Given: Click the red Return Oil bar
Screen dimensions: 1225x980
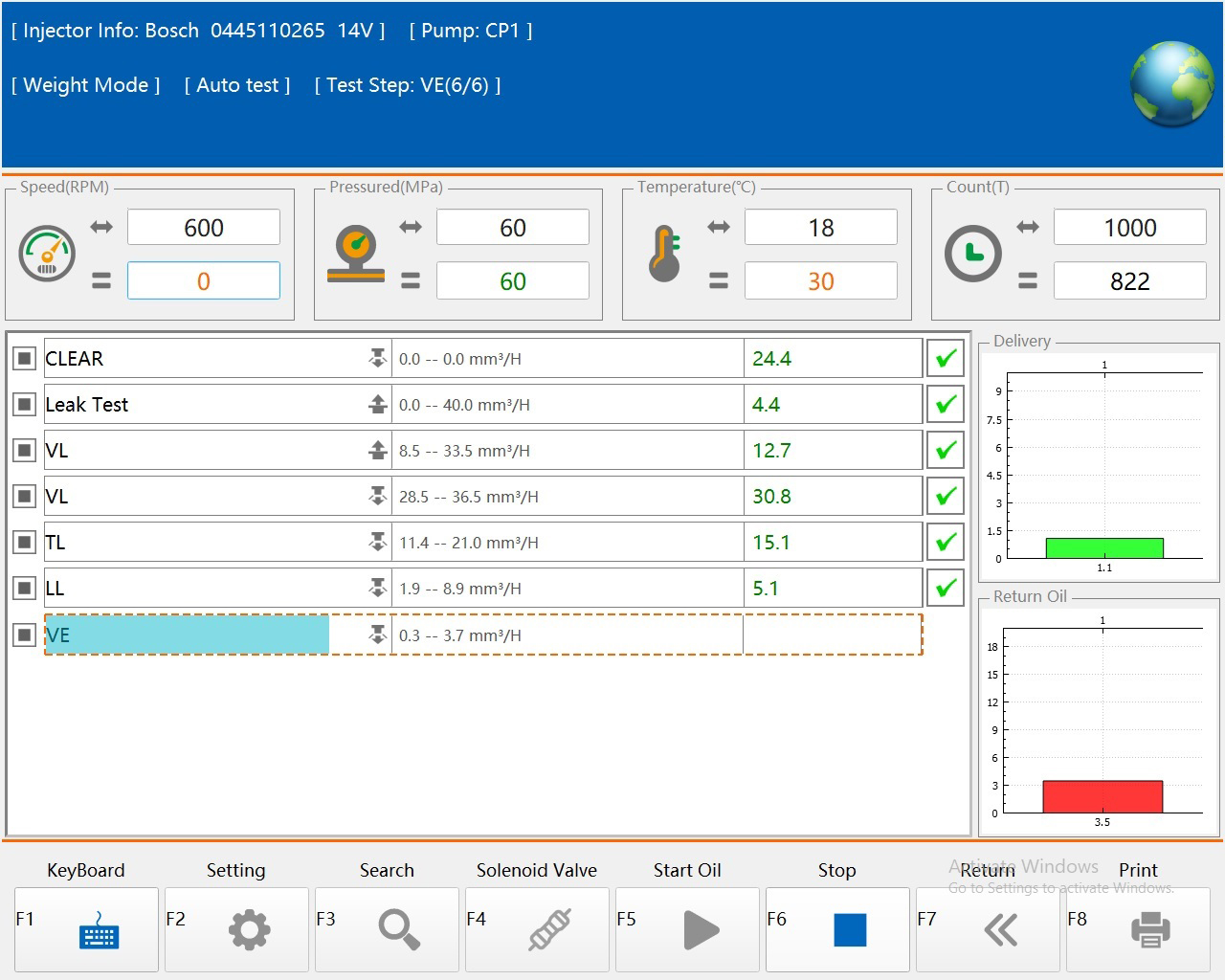Looking at the screenshot, I should 1102,796.
